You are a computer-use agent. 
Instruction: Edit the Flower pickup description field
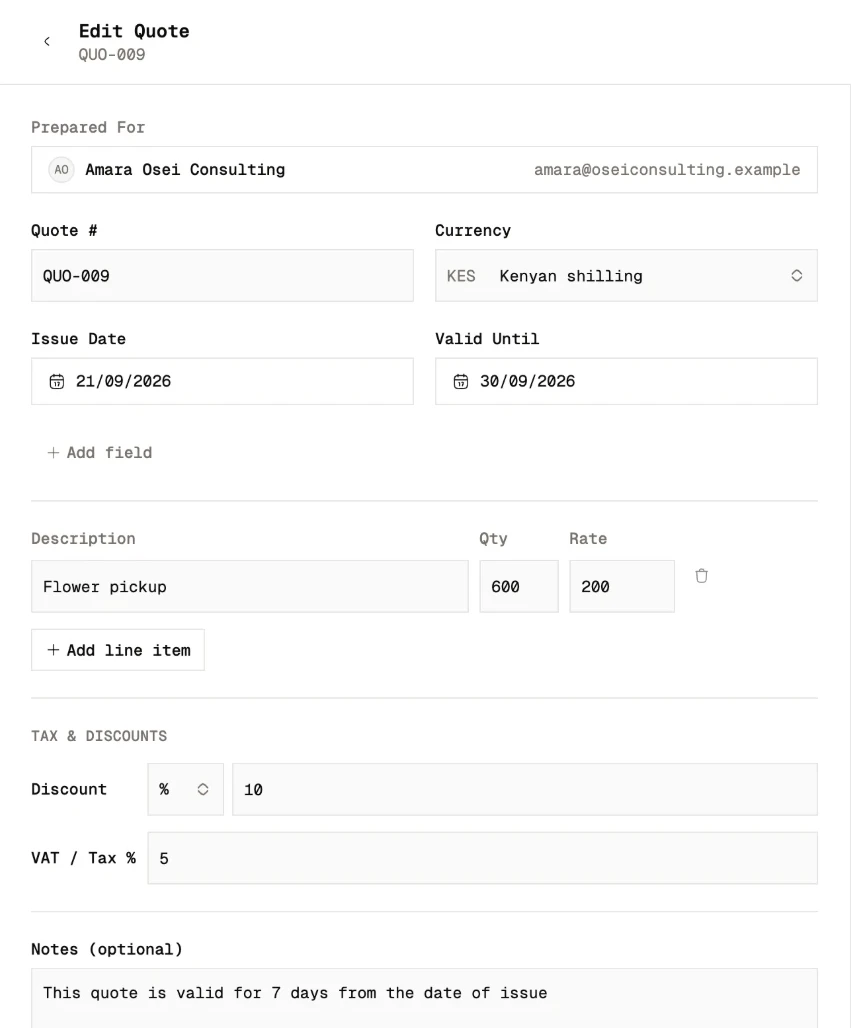(x=250, y=586)
